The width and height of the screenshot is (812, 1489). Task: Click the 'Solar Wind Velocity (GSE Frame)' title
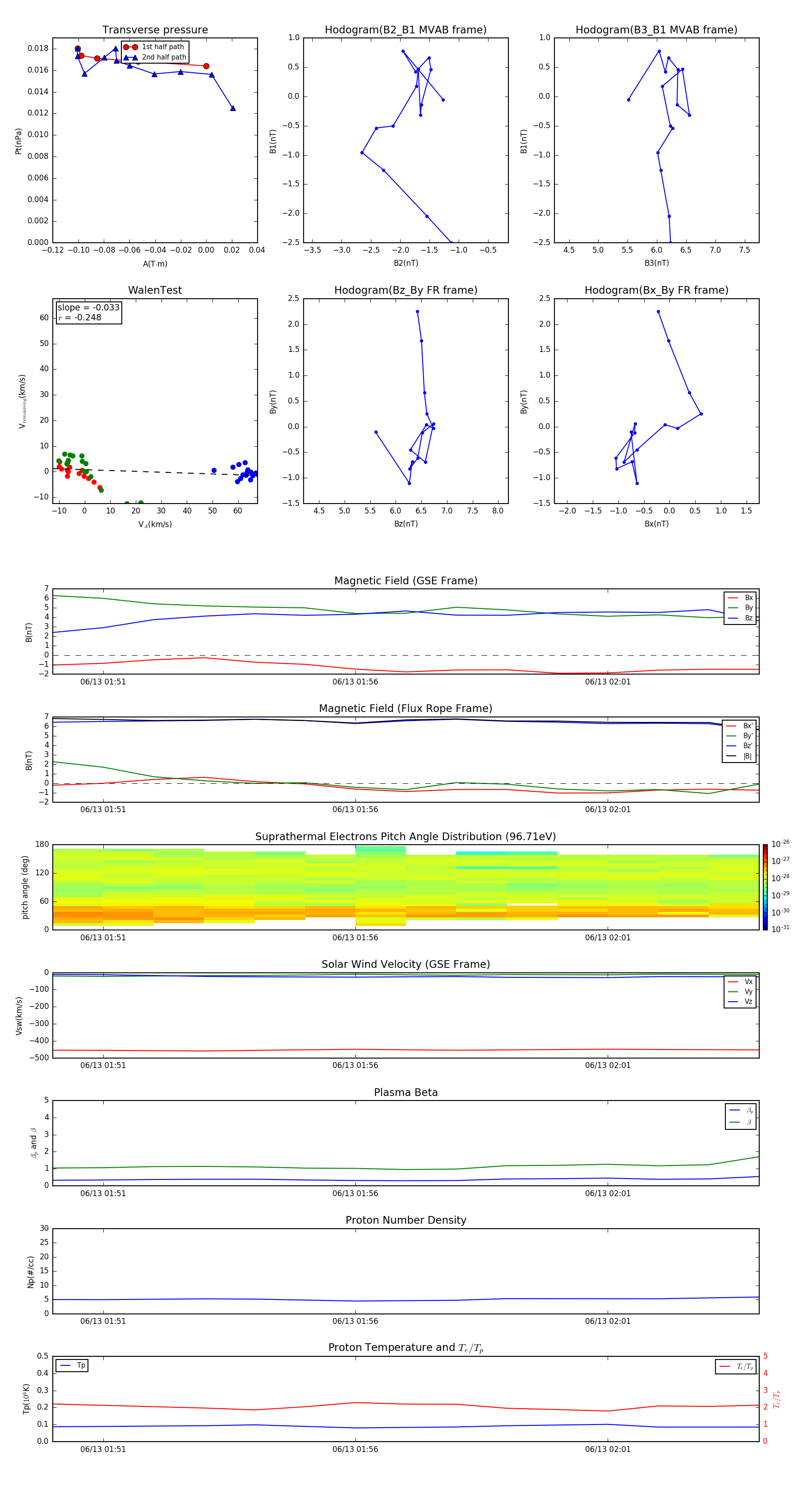(406, 964)
